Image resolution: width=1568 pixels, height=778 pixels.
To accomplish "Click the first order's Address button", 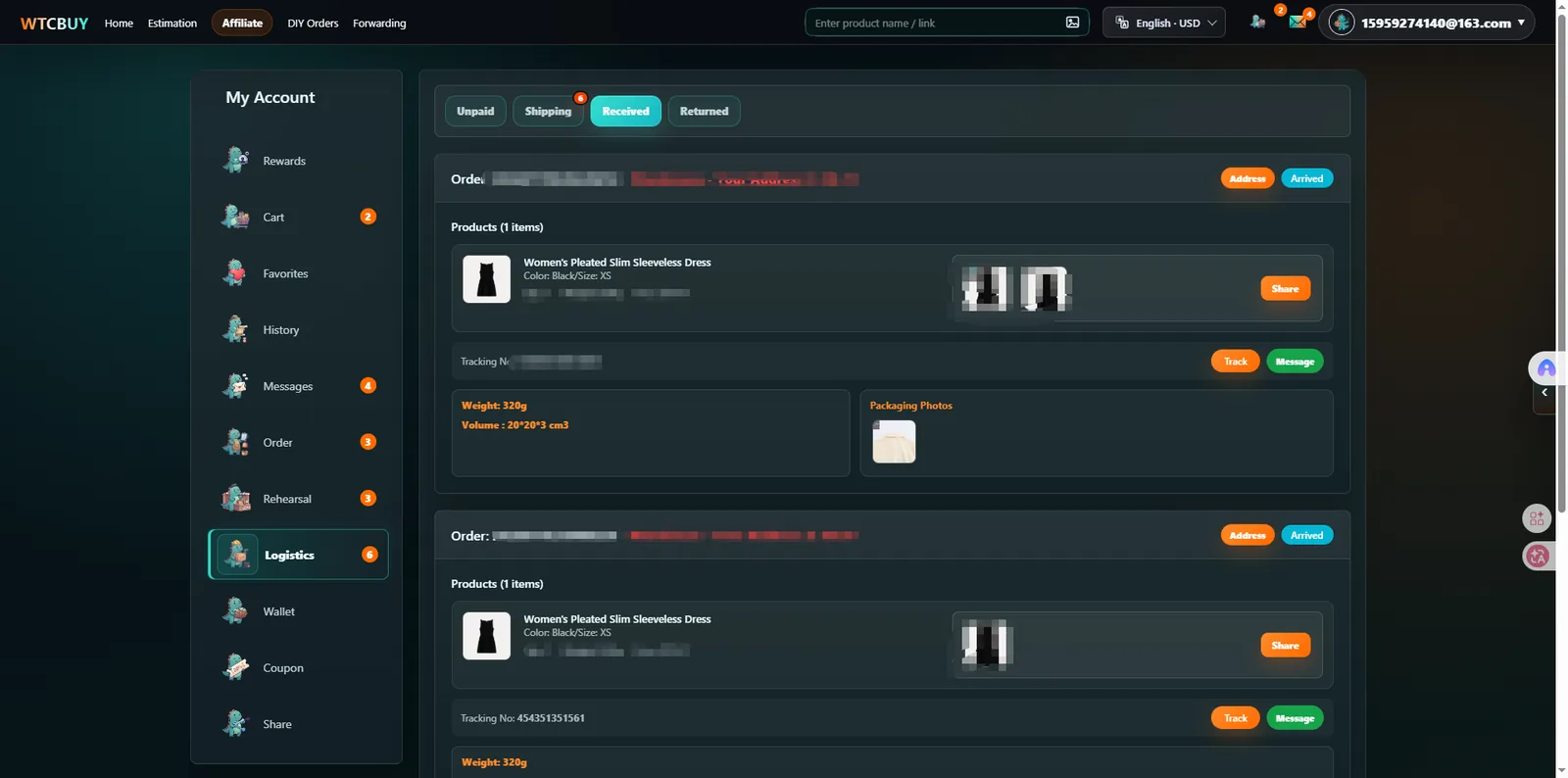I will (x=1247, y=178).
